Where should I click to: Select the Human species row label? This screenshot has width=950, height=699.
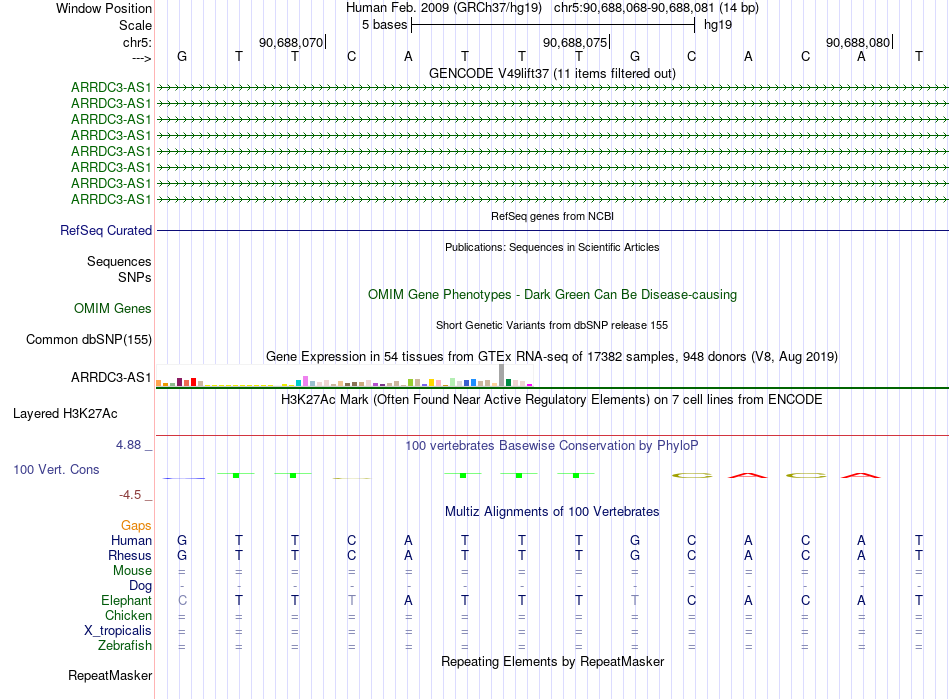coord(131,540)
